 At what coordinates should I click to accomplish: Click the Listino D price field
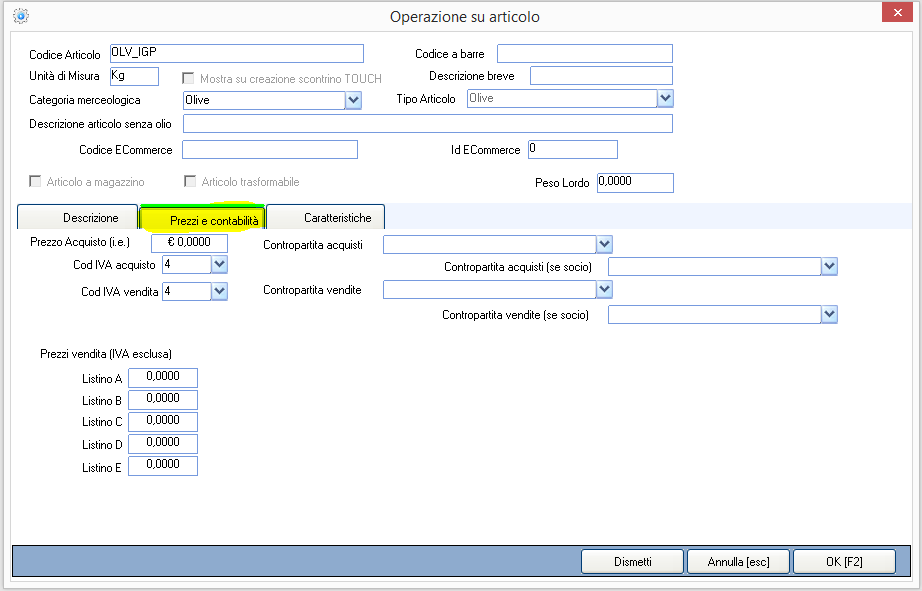coord(163,444)
